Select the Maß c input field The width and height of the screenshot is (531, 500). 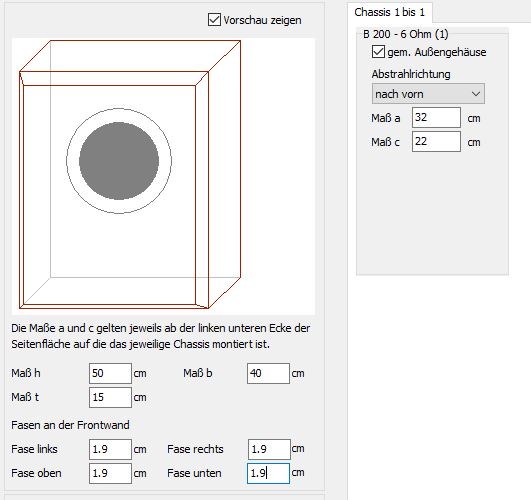coord(436,142)
